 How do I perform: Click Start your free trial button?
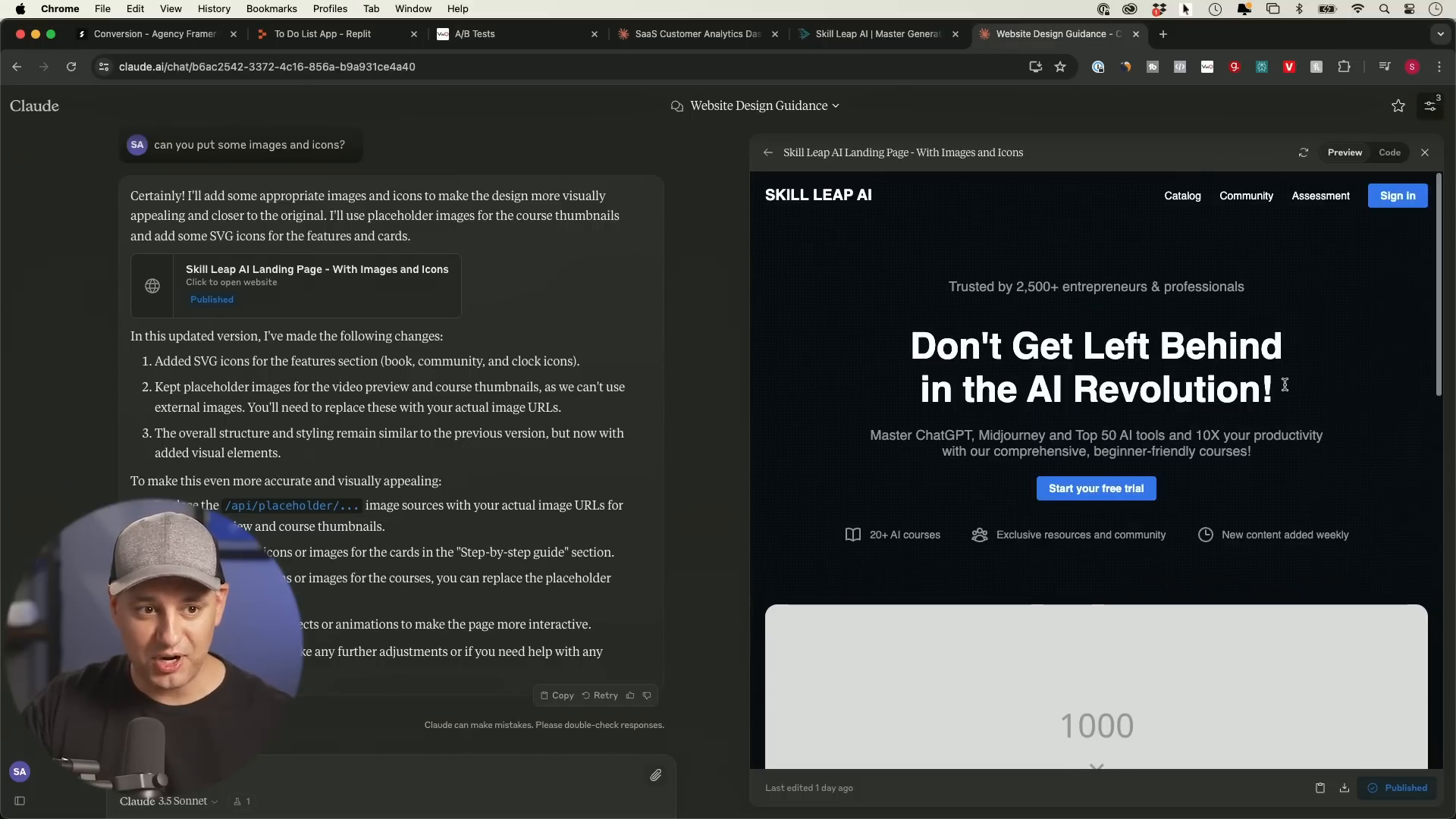tap(1096, 488)
